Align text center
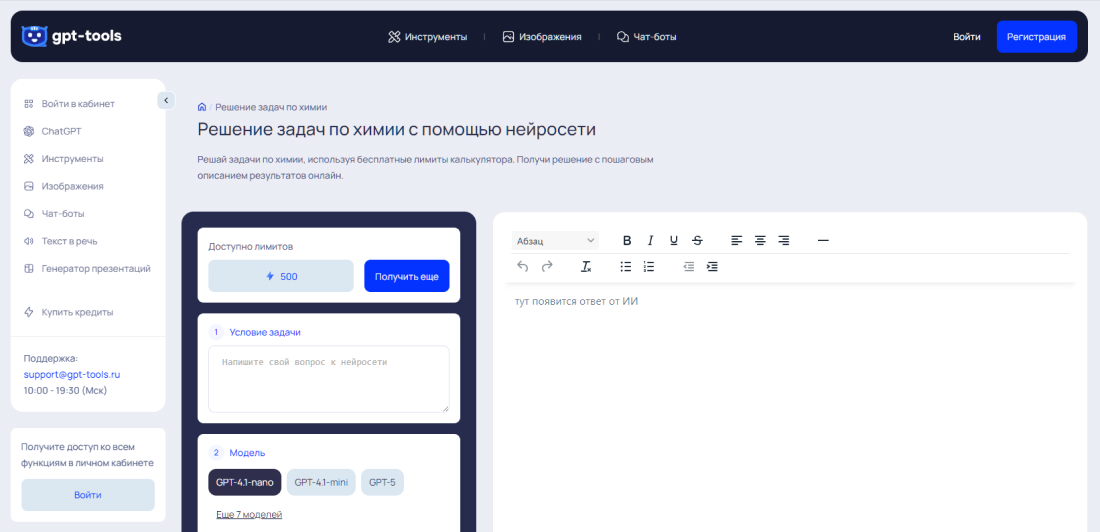Viewport: 1100px width, 532px height. pos(760,241)
